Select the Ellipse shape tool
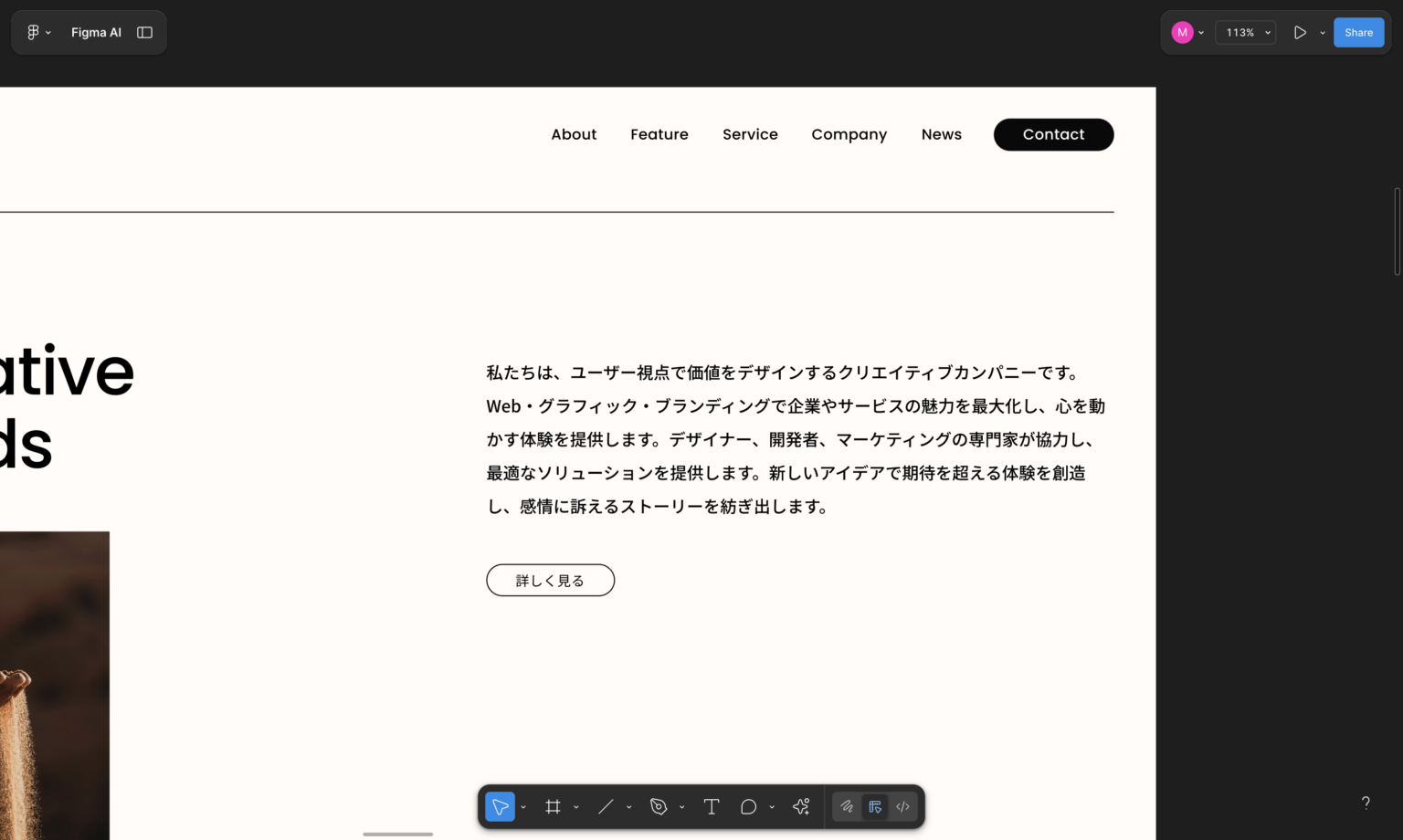 tap(749, 806)
